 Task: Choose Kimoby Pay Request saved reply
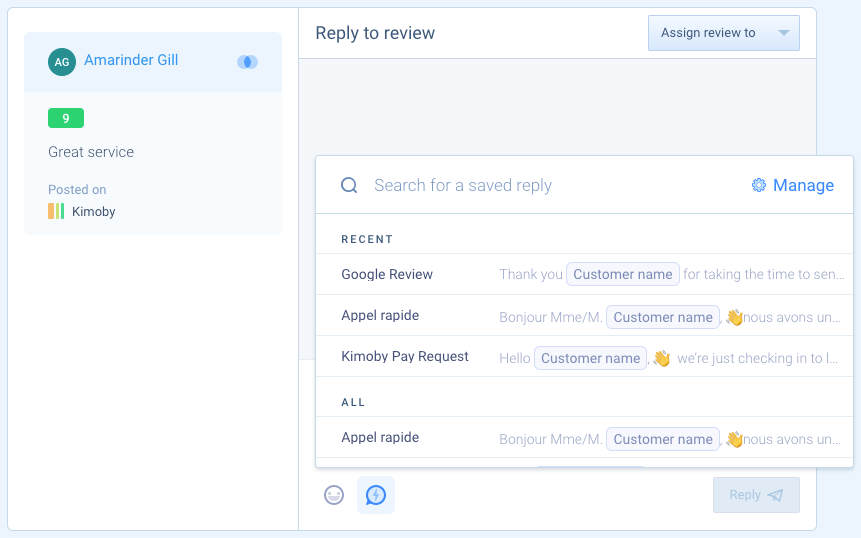pyautogui.click(x=584, y=356)
